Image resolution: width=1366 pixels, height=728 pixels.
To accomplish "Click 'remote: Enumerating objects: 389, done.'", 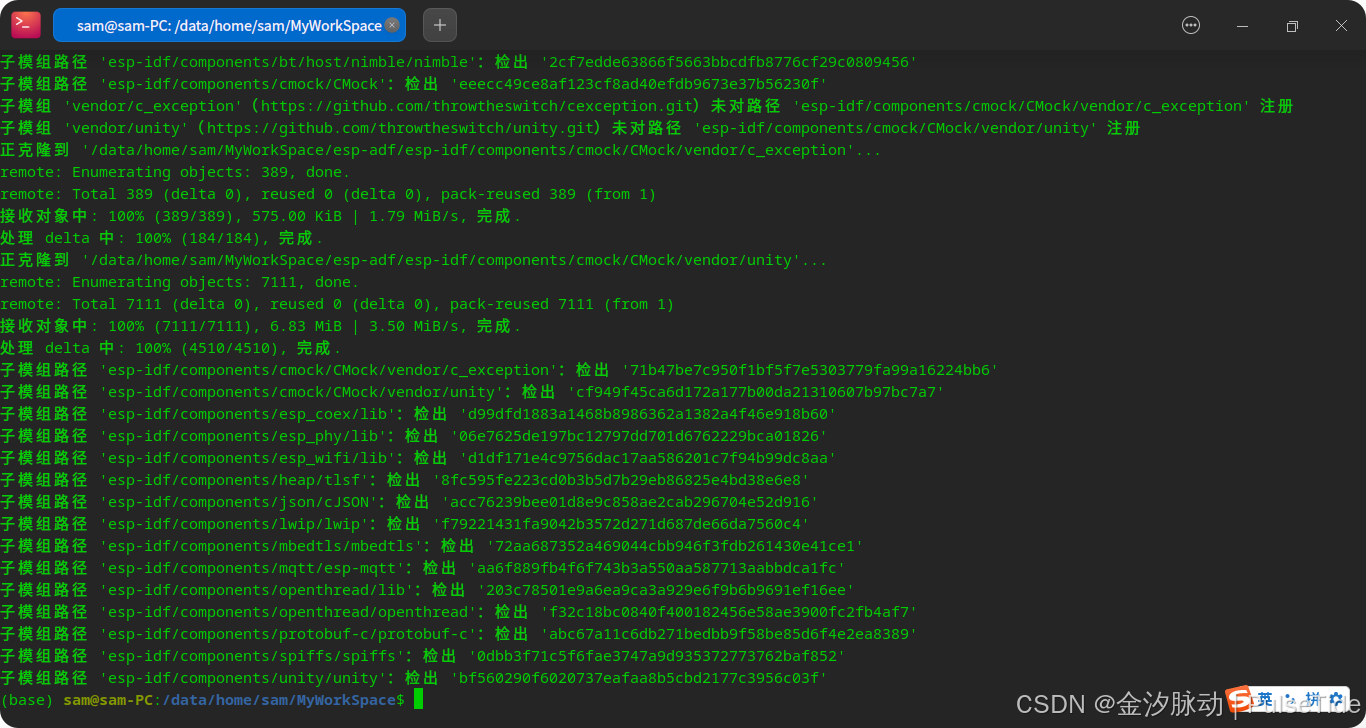I will [x=175, y=172].
